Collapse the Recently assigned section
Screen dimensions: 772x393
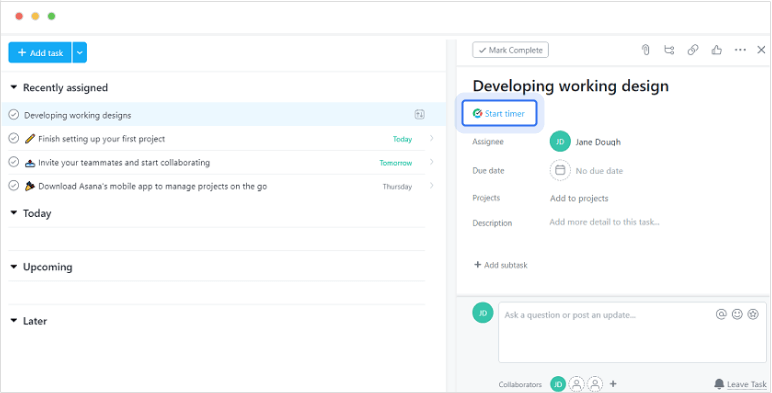pyautogui.click(x=14, y=87)
